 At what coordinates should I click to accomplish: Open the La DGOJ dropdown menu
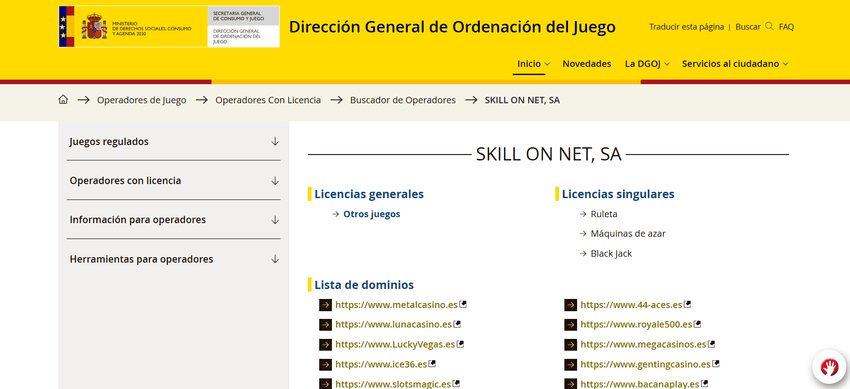(x=647, y=64)
